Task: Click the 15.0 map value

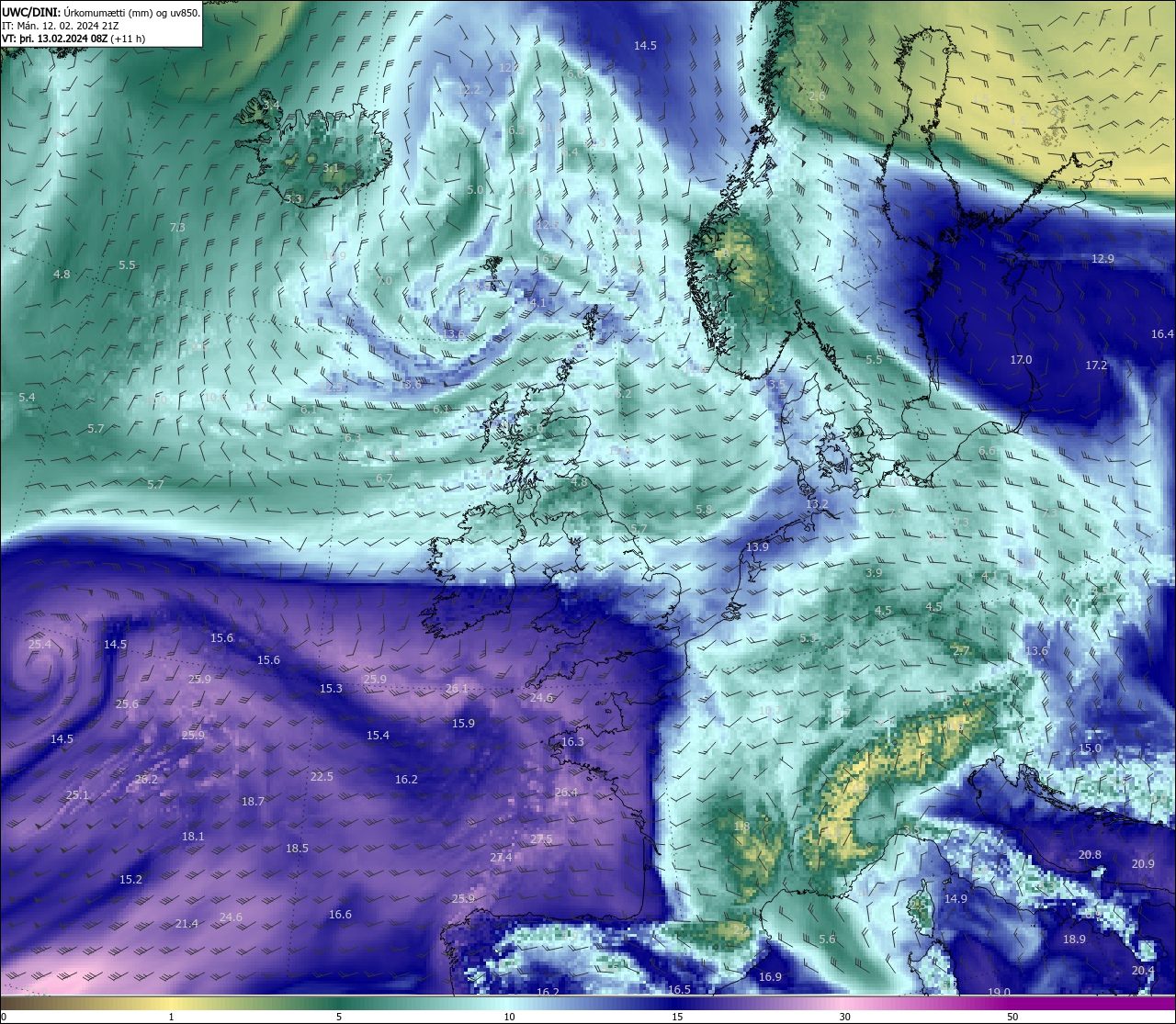Action: click(1090, 748)
